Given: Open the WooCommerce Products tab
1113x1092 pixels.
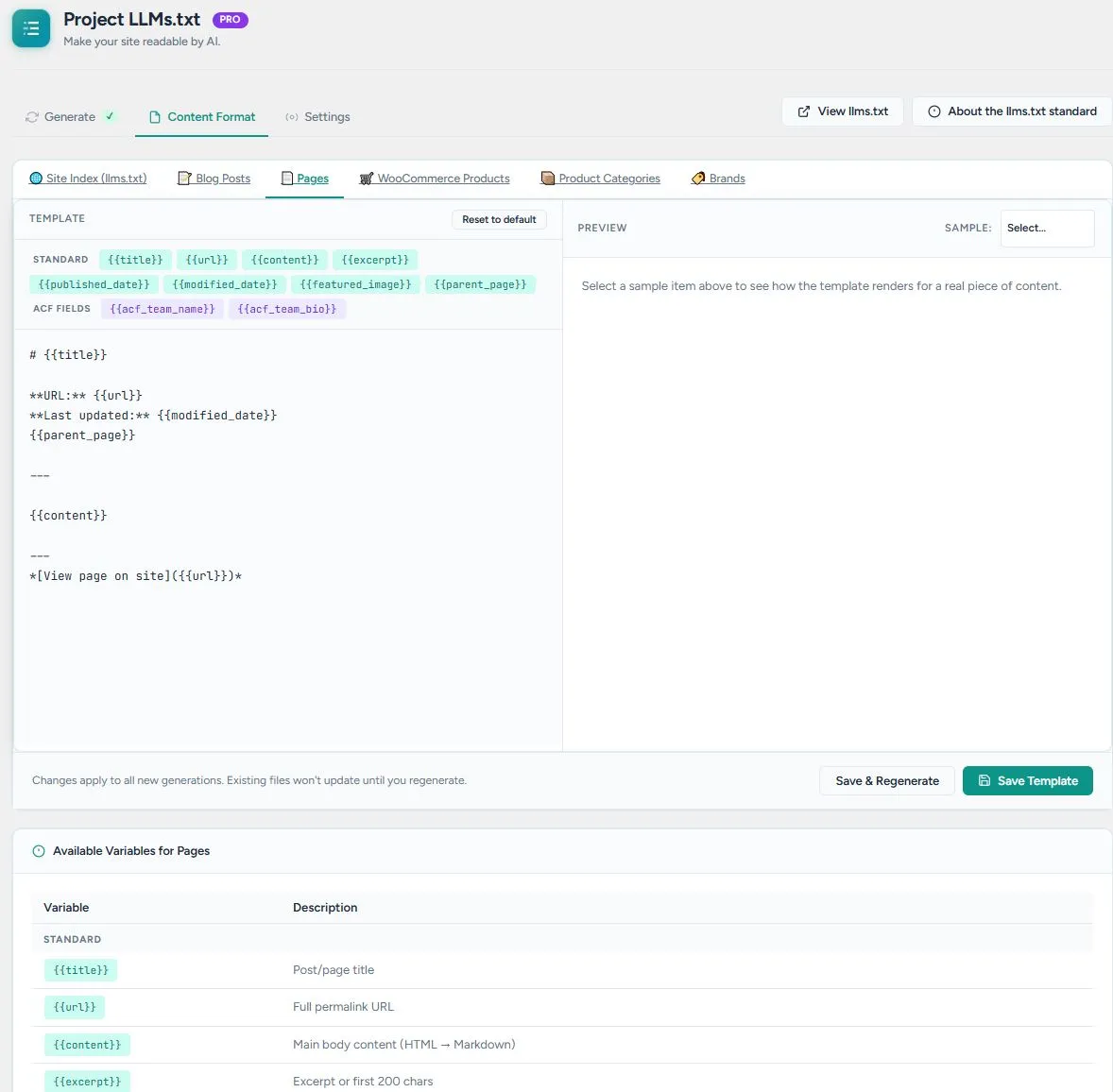Looking at the screenshot, I should pos(435,179).
